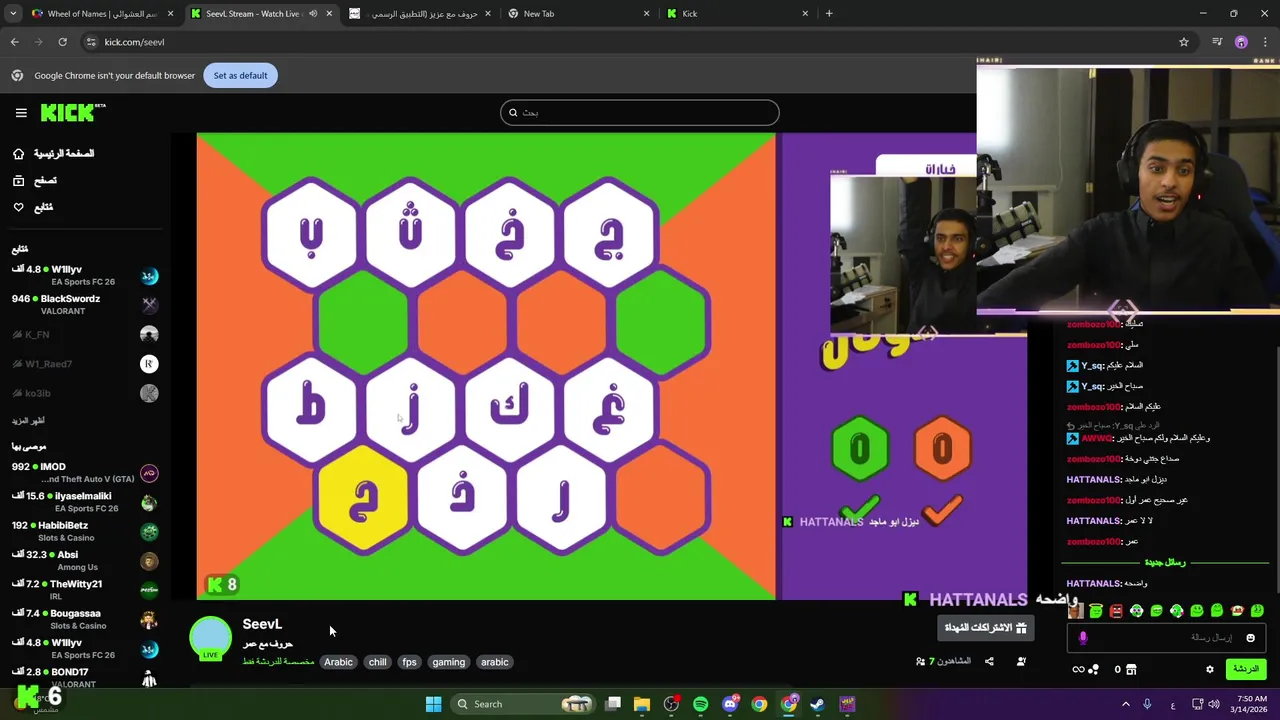1280x720 pixels.
Task: Open the Chrome profile avatar
Action: point(1241,42)
